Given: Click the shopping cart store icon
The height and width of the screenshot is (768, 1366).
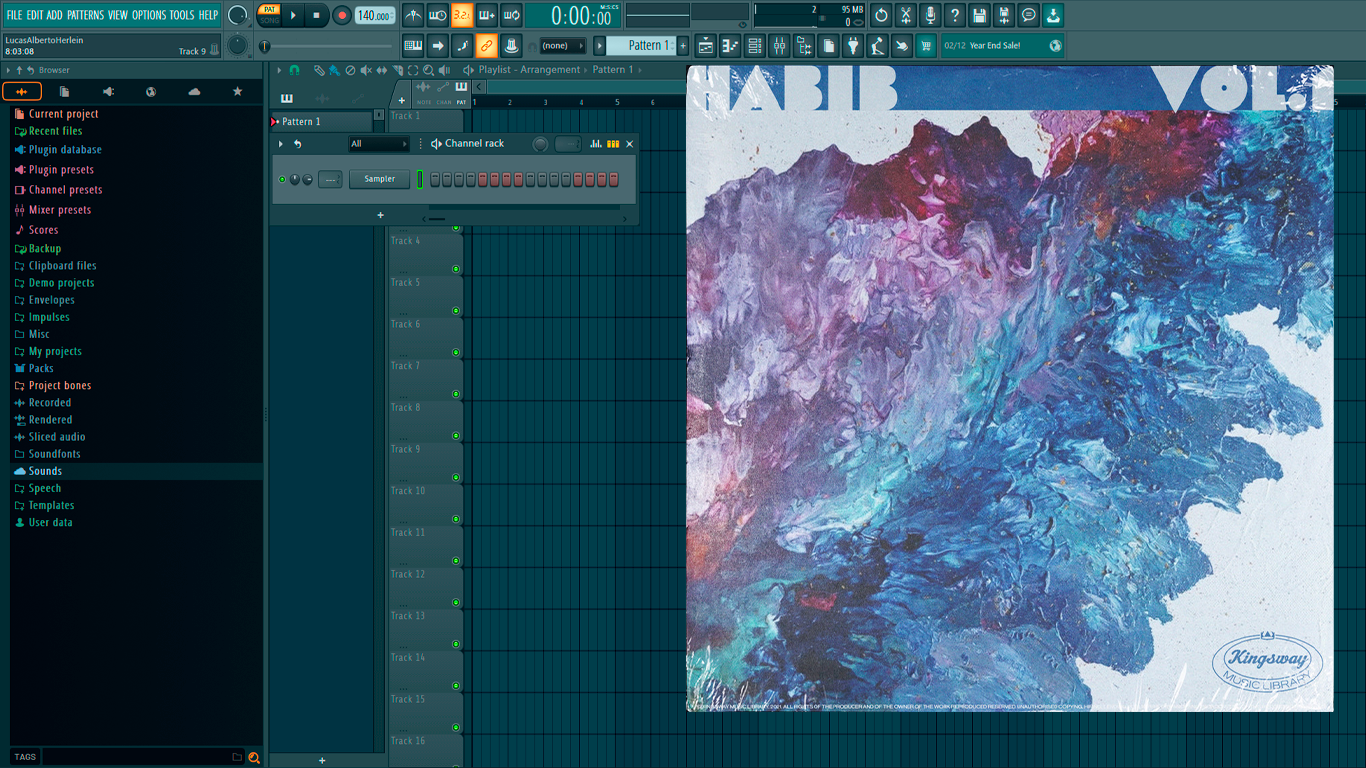Looking at the screenshot, I should click(926, 46).
